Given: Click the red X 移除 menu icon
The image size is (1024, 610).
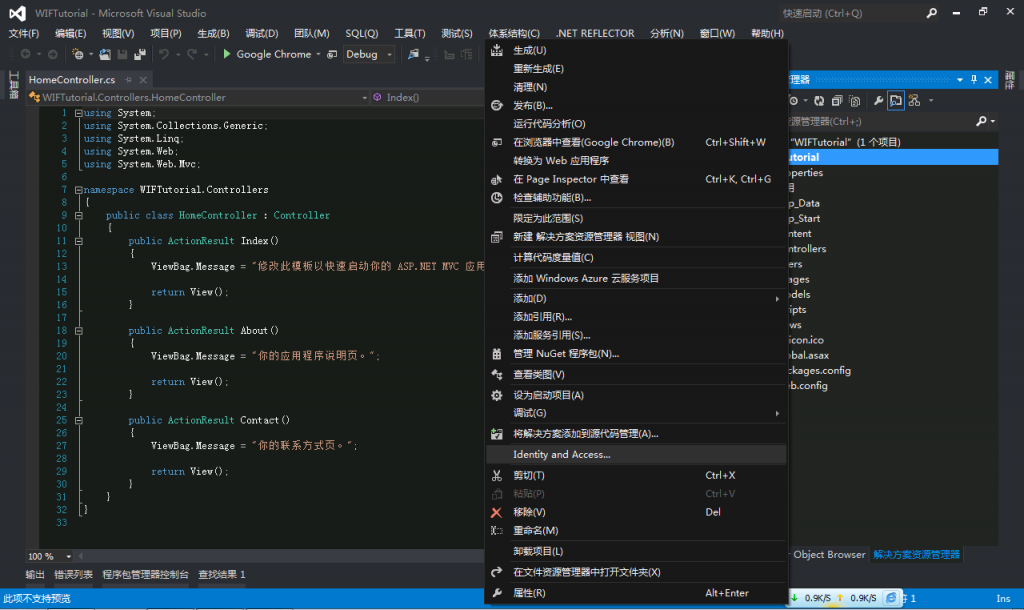Looking at the screenshot, I should pos(496,512).
